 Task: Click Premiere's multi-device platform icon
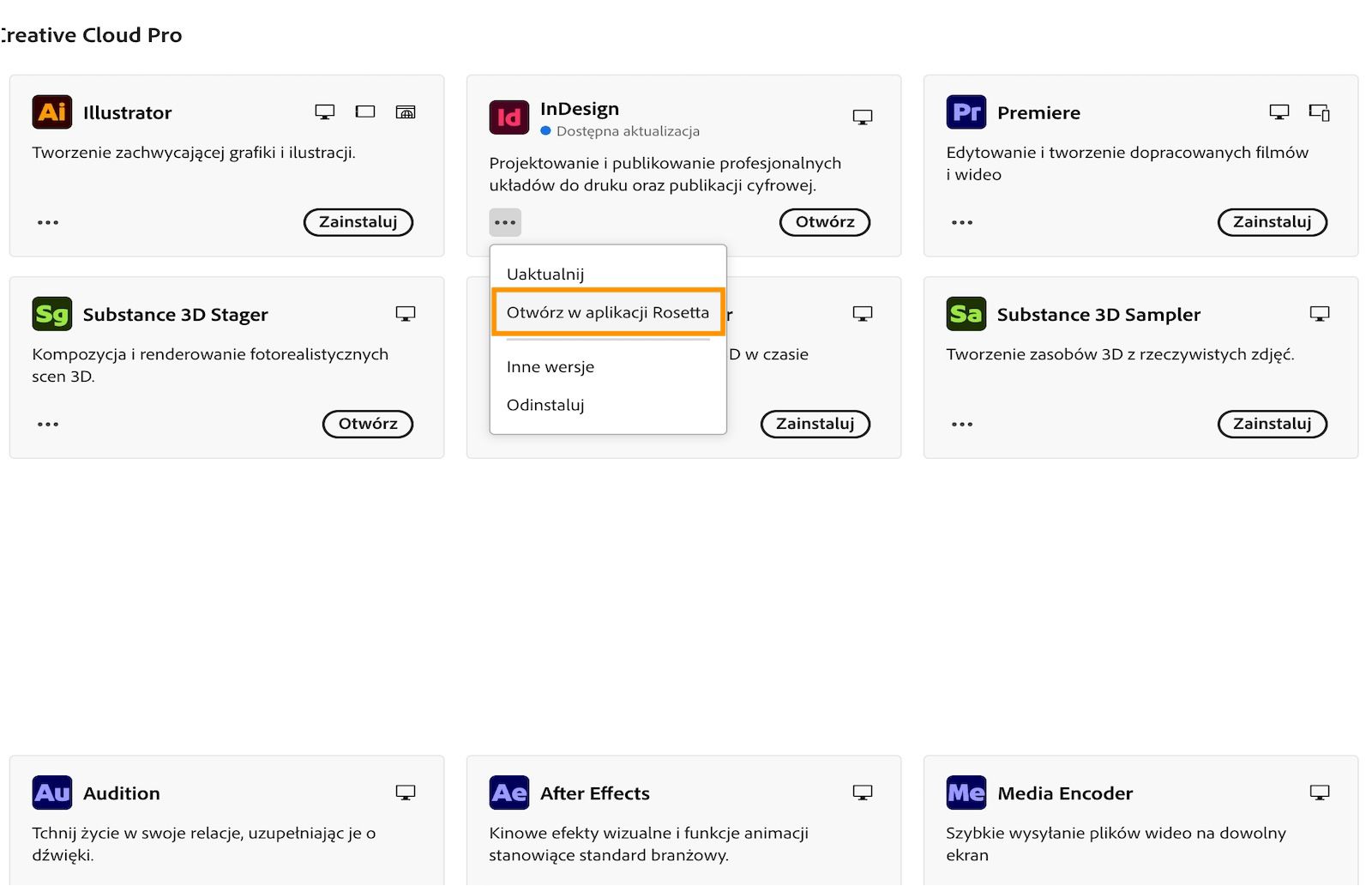click(1320, 112)
